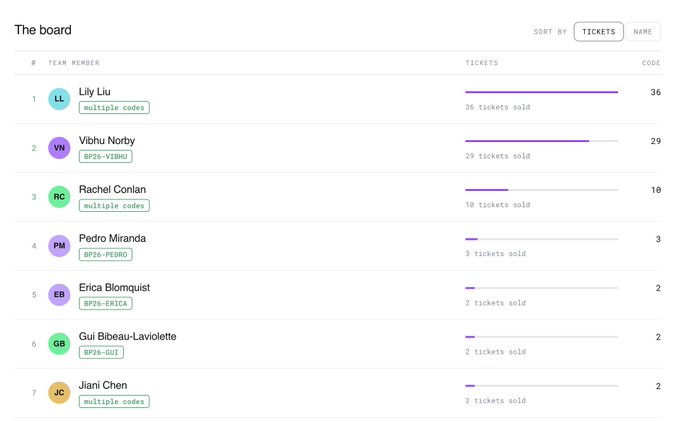Click the code count 29 for Vibhu Norby

[x=656, y=141]
